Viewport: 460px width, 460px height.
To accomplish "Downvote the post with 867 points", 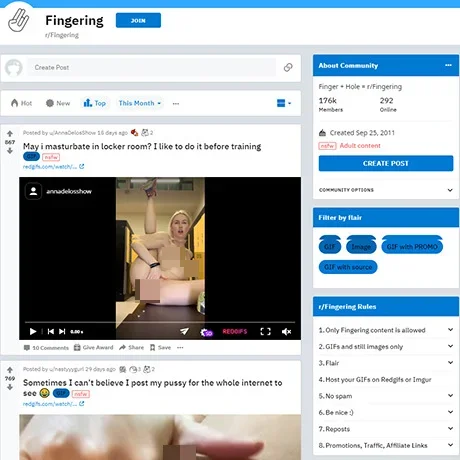I will click(10, 151).
